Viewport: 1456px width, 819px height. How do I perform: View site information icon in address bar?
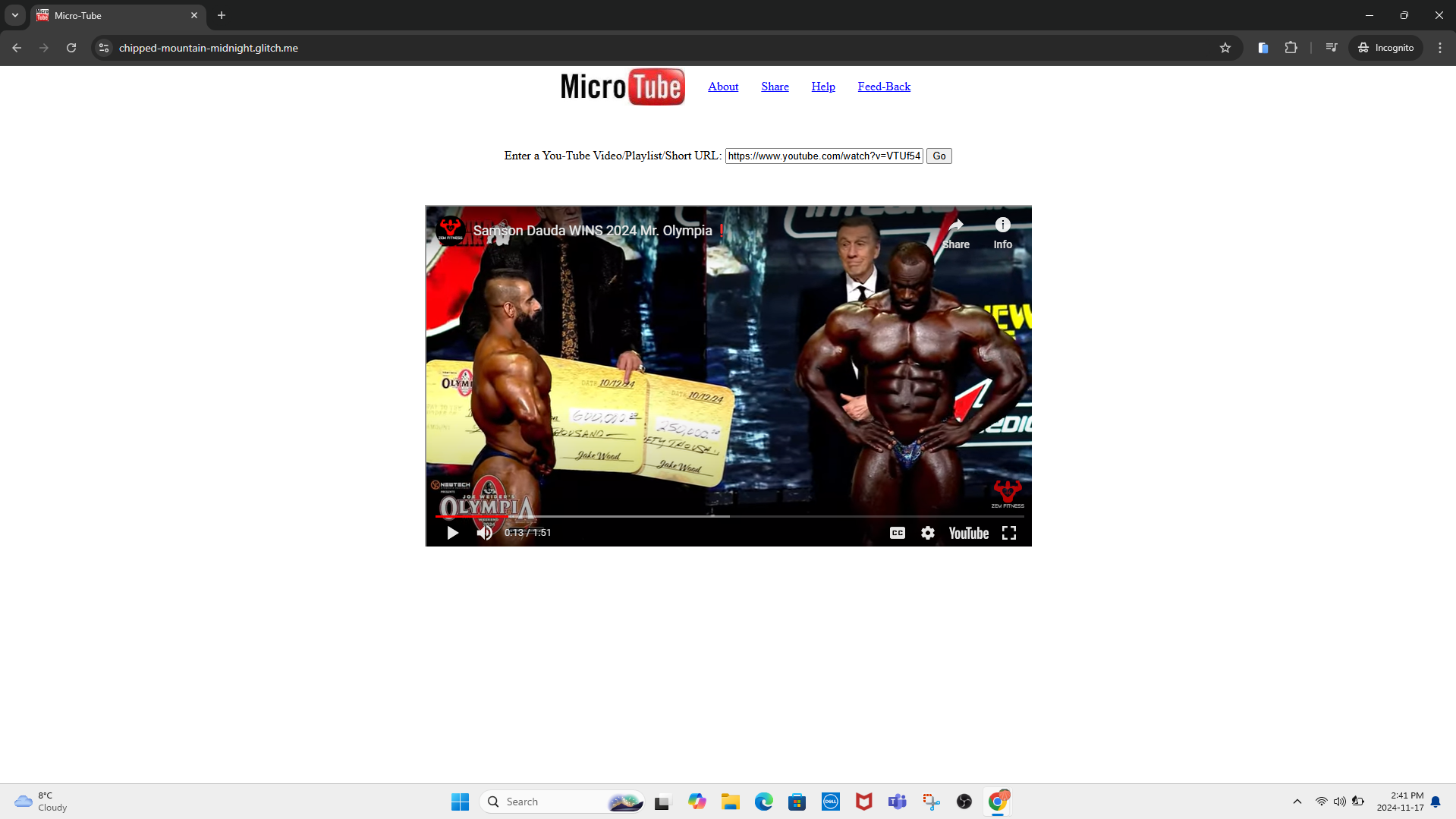(104, 48)
